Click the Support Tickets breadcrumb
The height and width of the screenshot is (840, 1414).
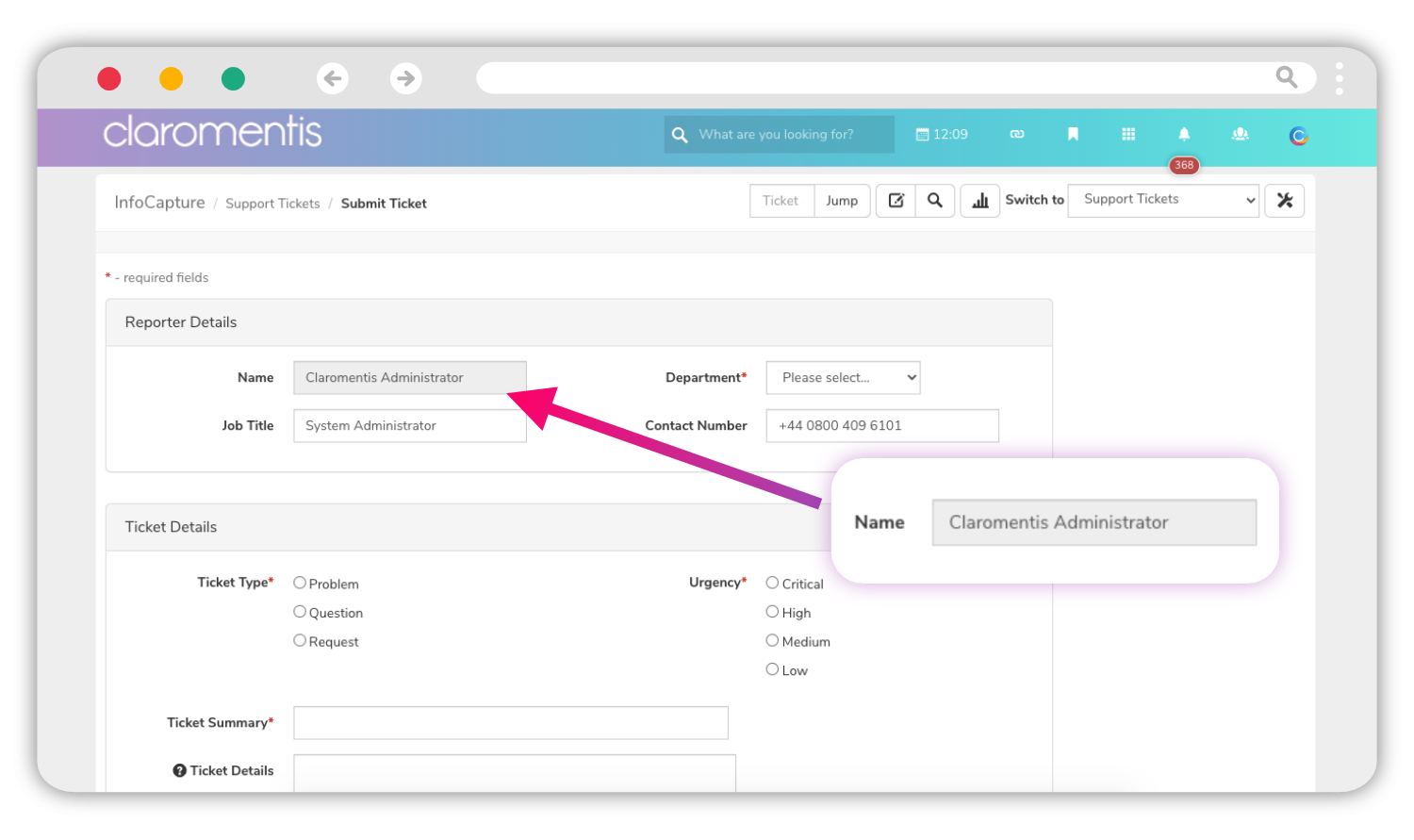272,204
